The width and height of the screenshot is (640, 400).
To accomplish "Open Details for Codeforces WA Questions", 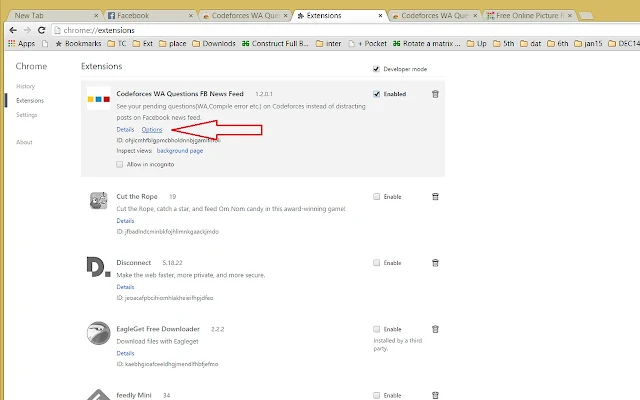I will point(125,129).
